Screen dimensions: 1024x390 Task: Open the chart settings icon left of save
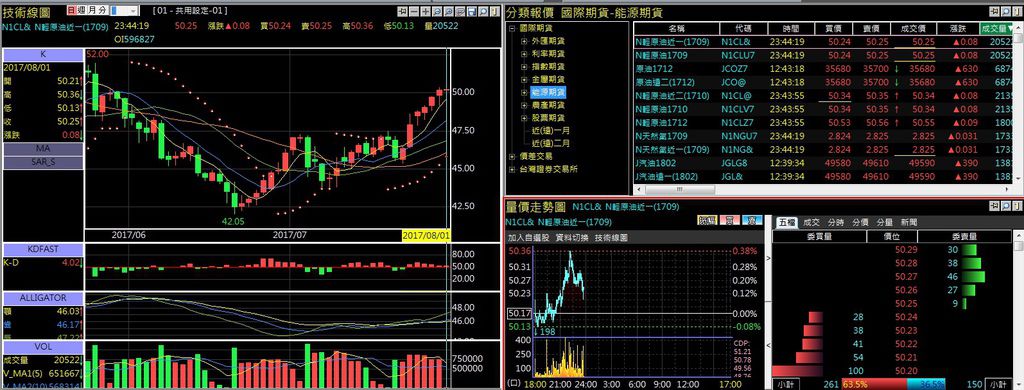pyautogui.click(x=460, y=11)
